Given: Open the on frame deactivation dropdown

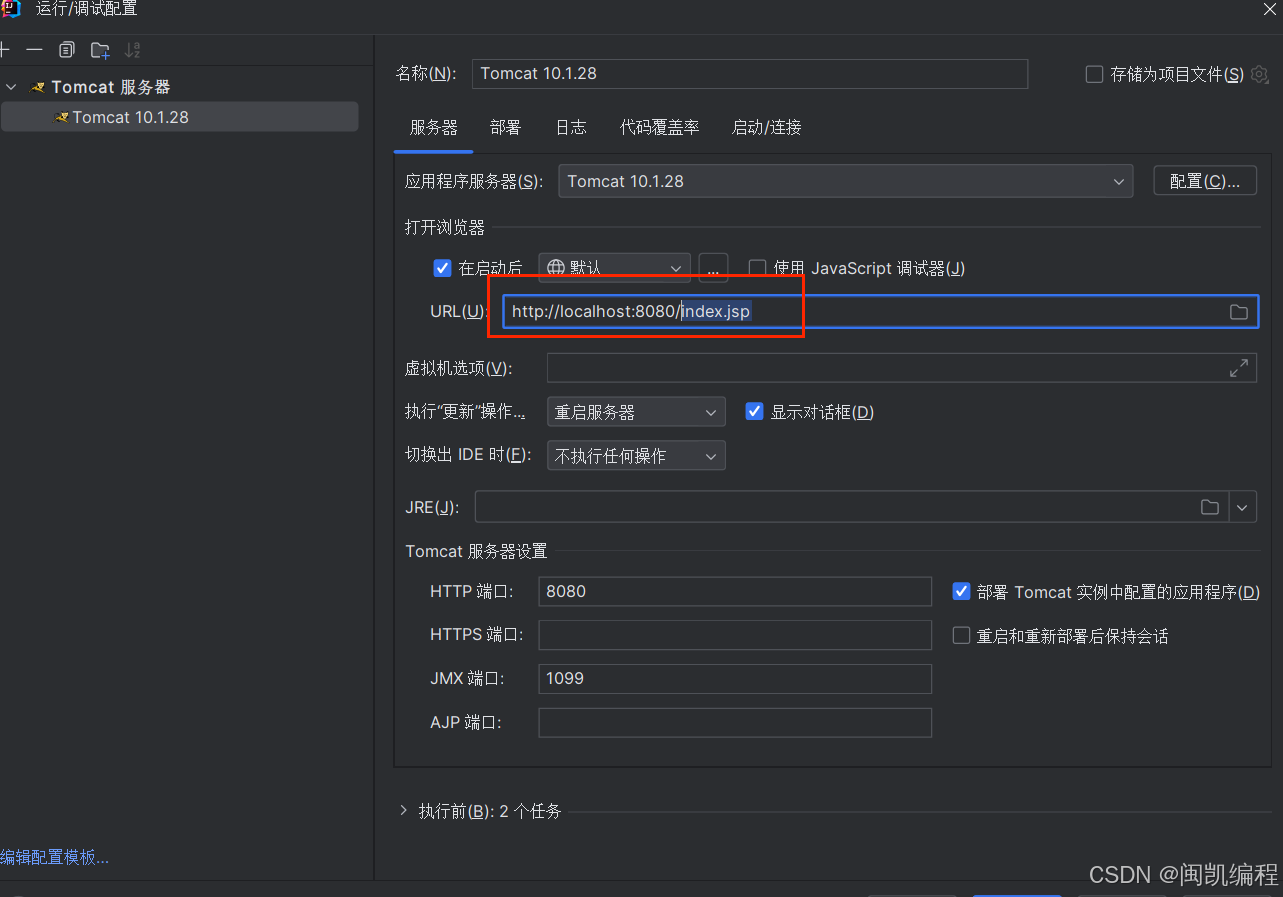Looking at the screenshot, I should pos(636,456).
